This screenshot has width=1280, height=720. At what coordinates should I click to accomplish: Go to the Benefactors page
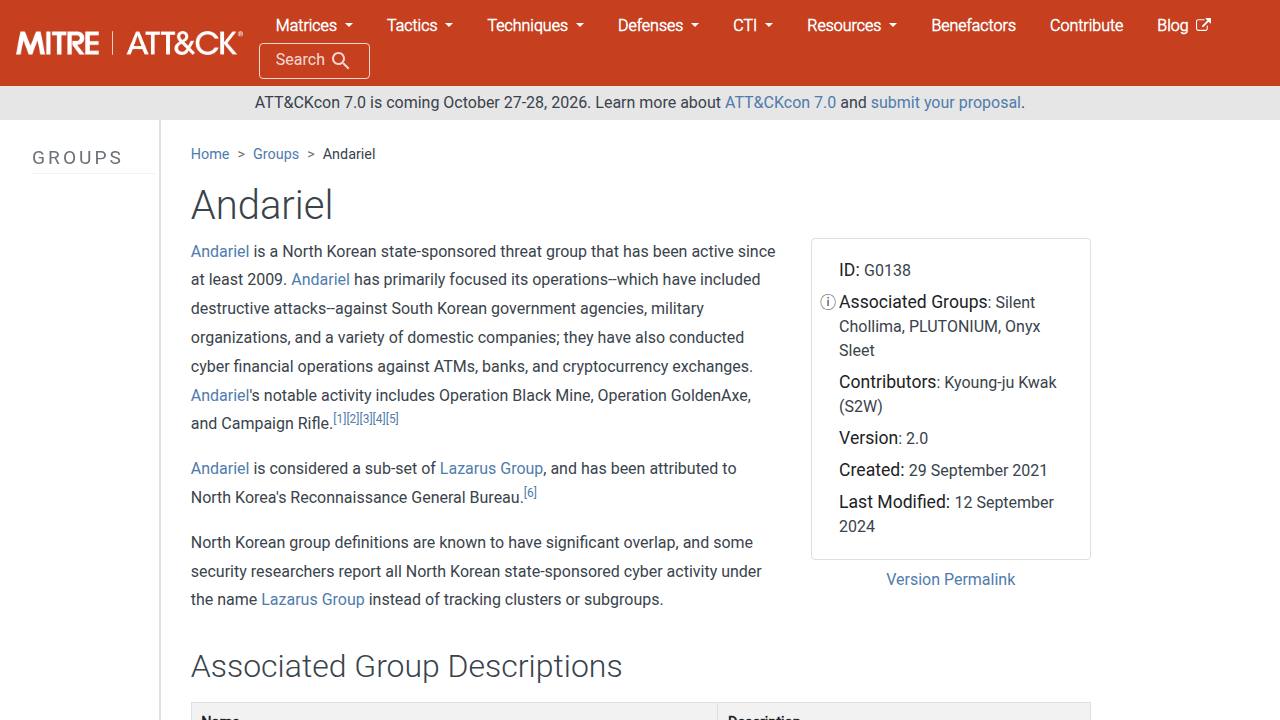point(973,25)
